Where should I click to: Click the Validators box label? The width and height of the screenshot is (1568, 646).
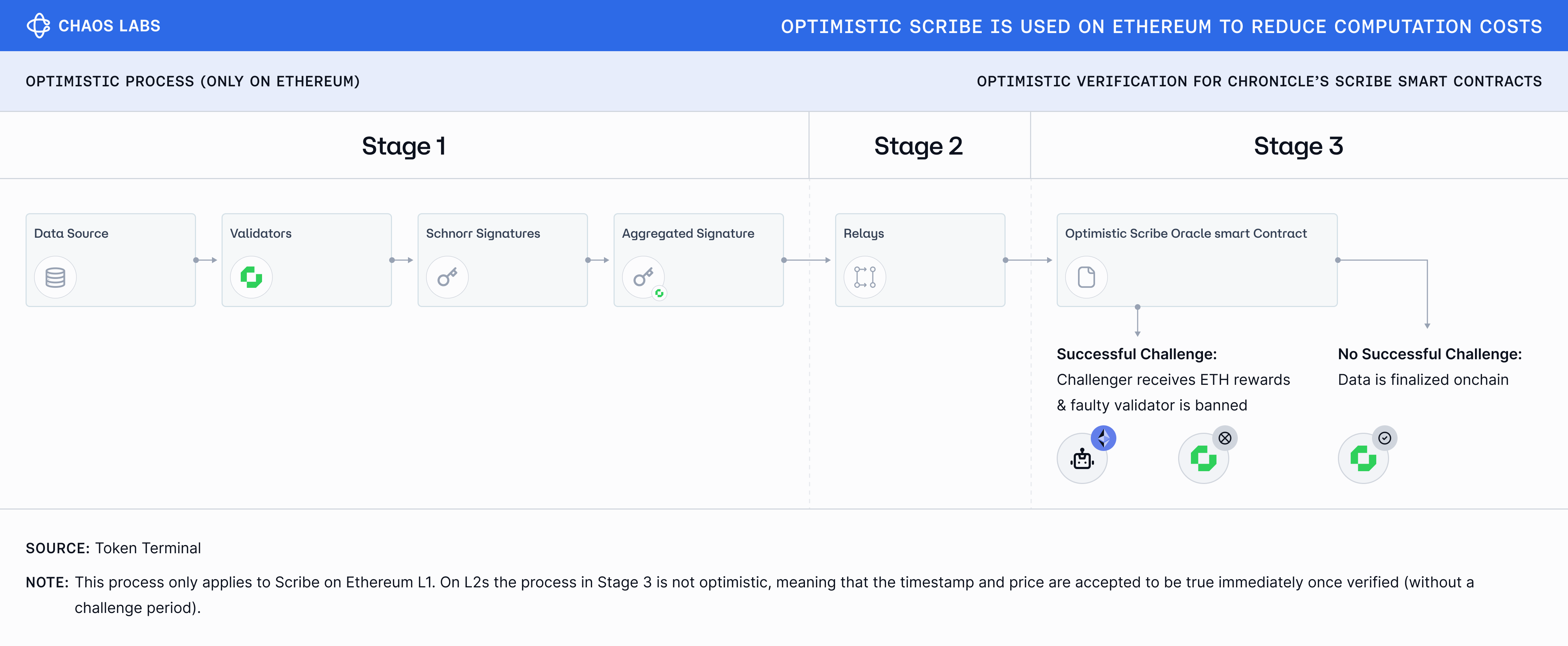(261, 233)
